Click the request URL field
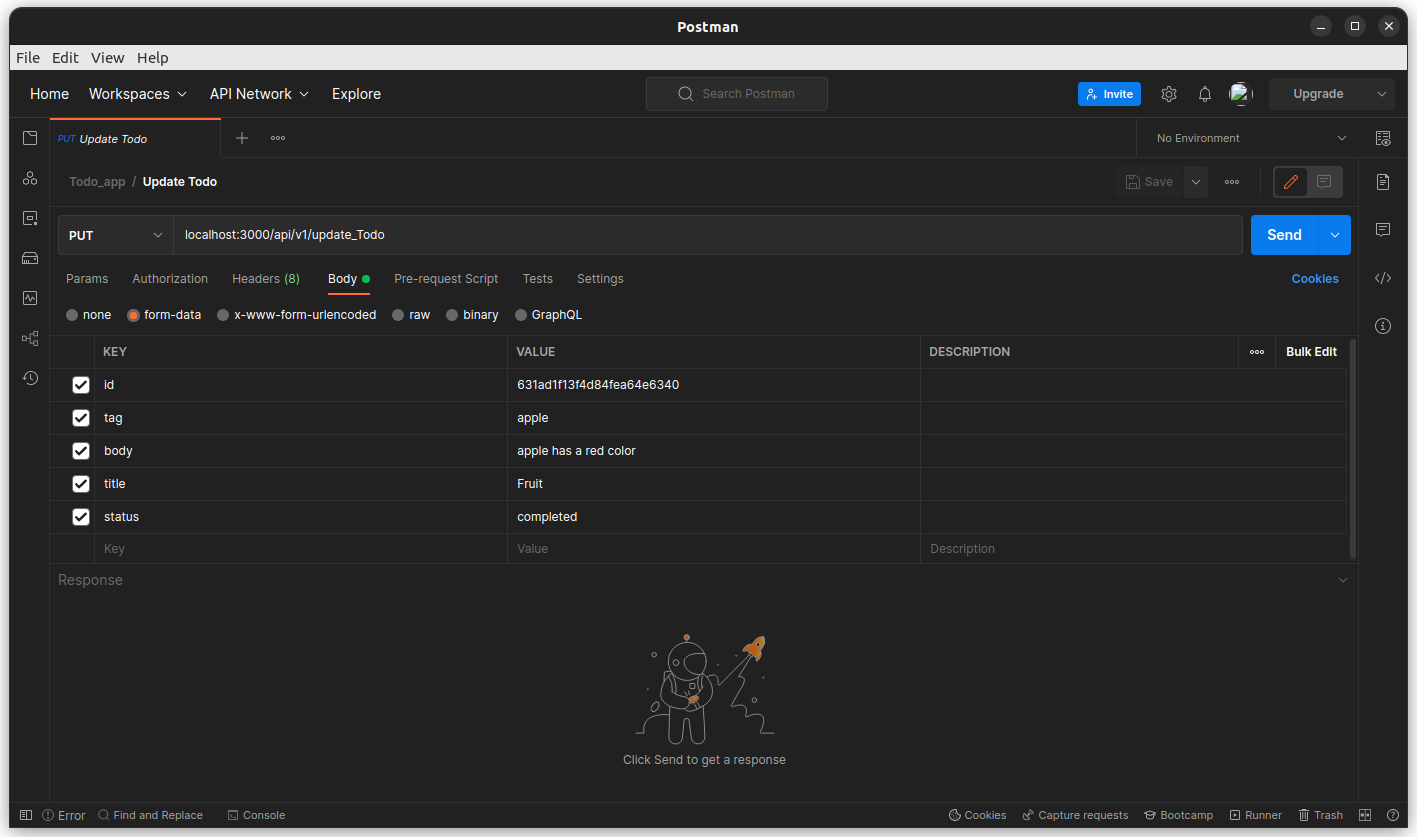This screenshot has width=1417, height=837. (x=708, y=235)
